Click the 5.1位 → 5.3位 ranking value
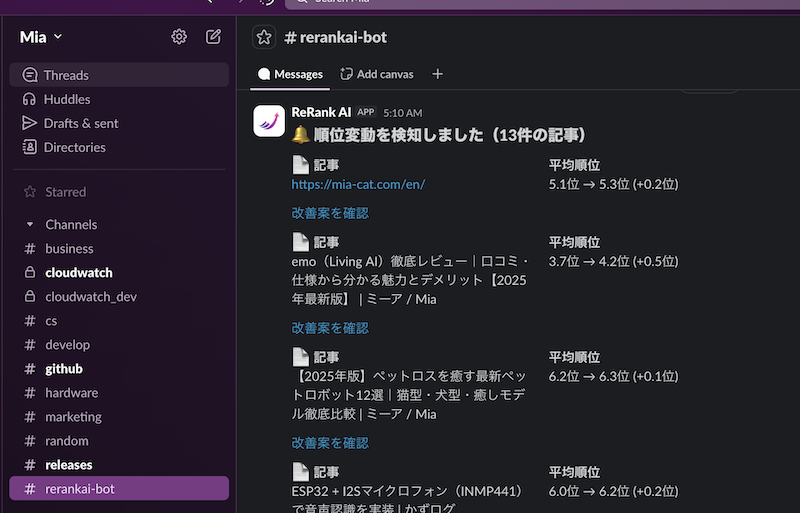The width and height of the screenshot is (800, 513). pos(613,184)
